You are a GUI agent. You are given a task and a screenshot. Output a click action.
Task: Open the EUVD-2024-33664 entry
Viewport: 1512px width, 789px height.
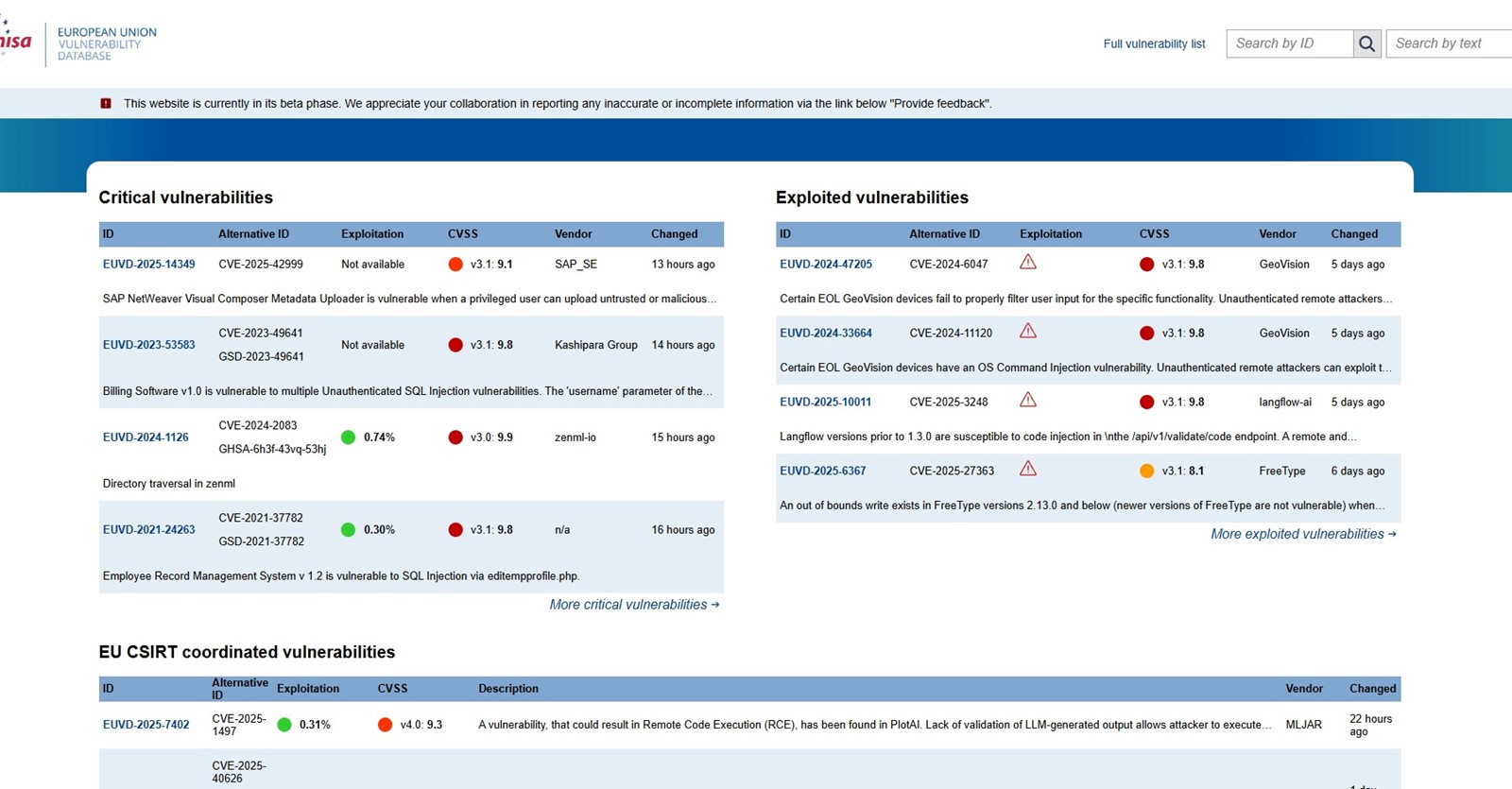(826, 333)
